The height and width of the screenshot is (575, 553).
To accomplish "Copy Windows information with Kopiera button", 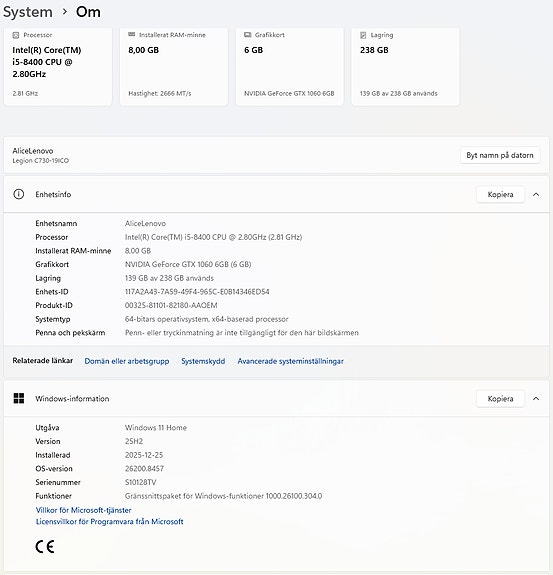I will coord(500,399).
